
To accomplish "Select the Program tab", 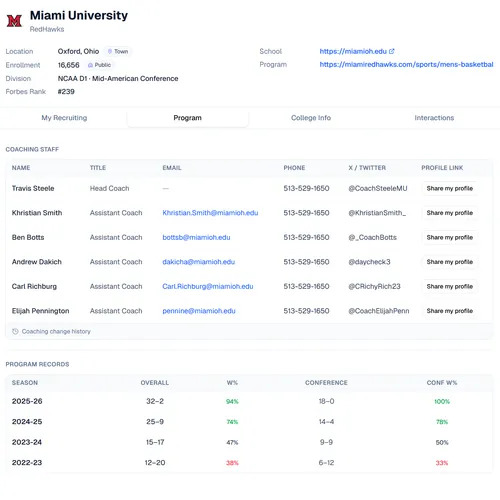I will click(x=187, y=118).
